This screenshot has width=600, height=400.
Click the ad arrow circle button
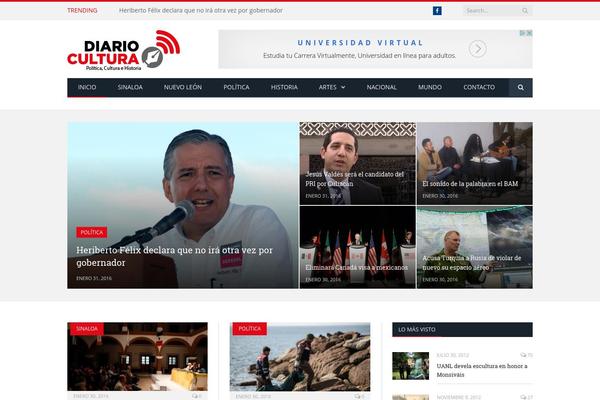pyautogui.click(x=478, y=49)
